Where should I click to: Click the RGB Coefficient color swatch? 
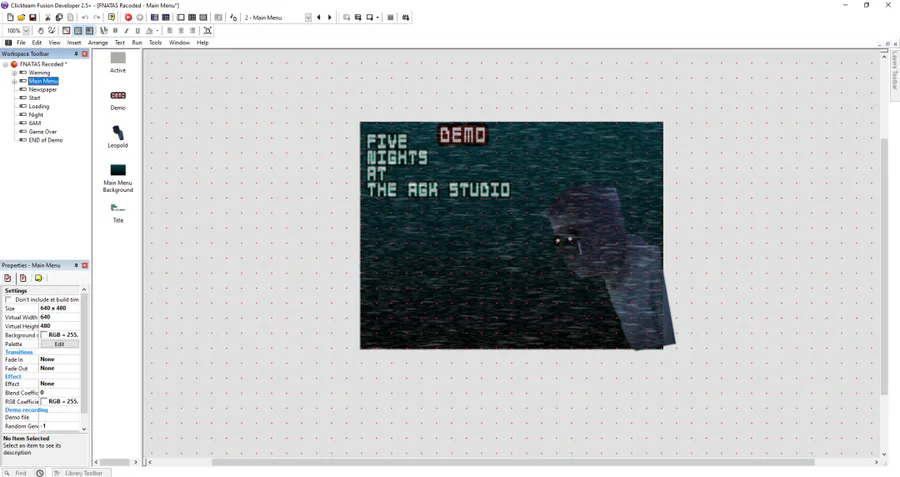click(44, 401)
